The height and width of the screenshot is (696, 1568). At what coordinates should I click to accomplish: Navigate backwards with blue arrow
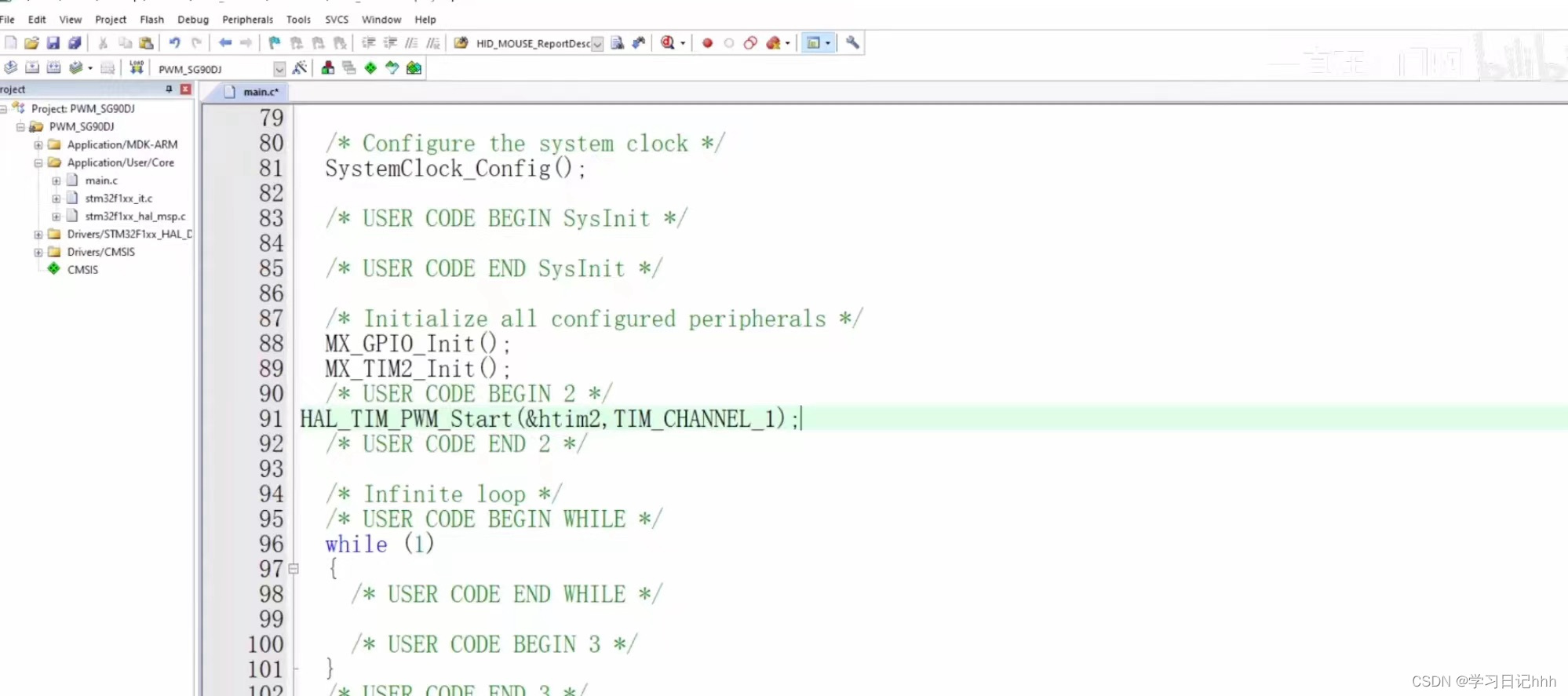(225, 43)
